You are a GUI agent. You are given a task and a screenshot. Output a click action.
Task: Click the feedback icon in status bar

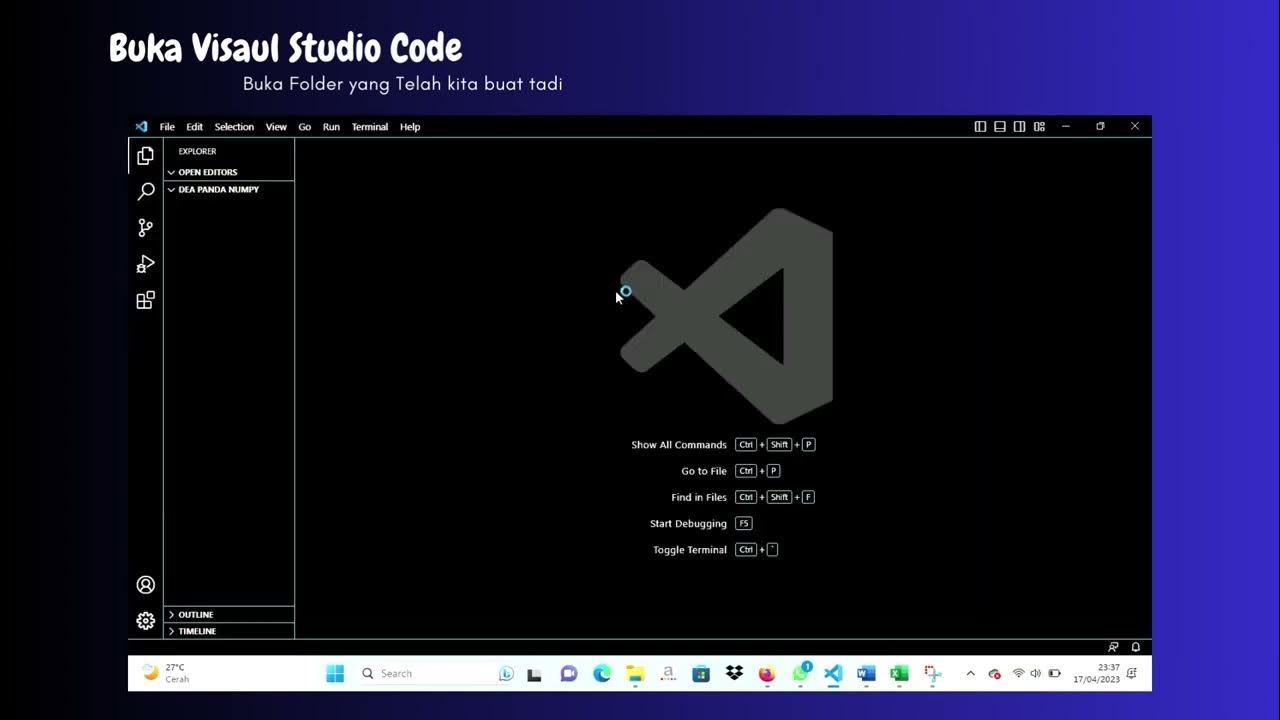1113,647
